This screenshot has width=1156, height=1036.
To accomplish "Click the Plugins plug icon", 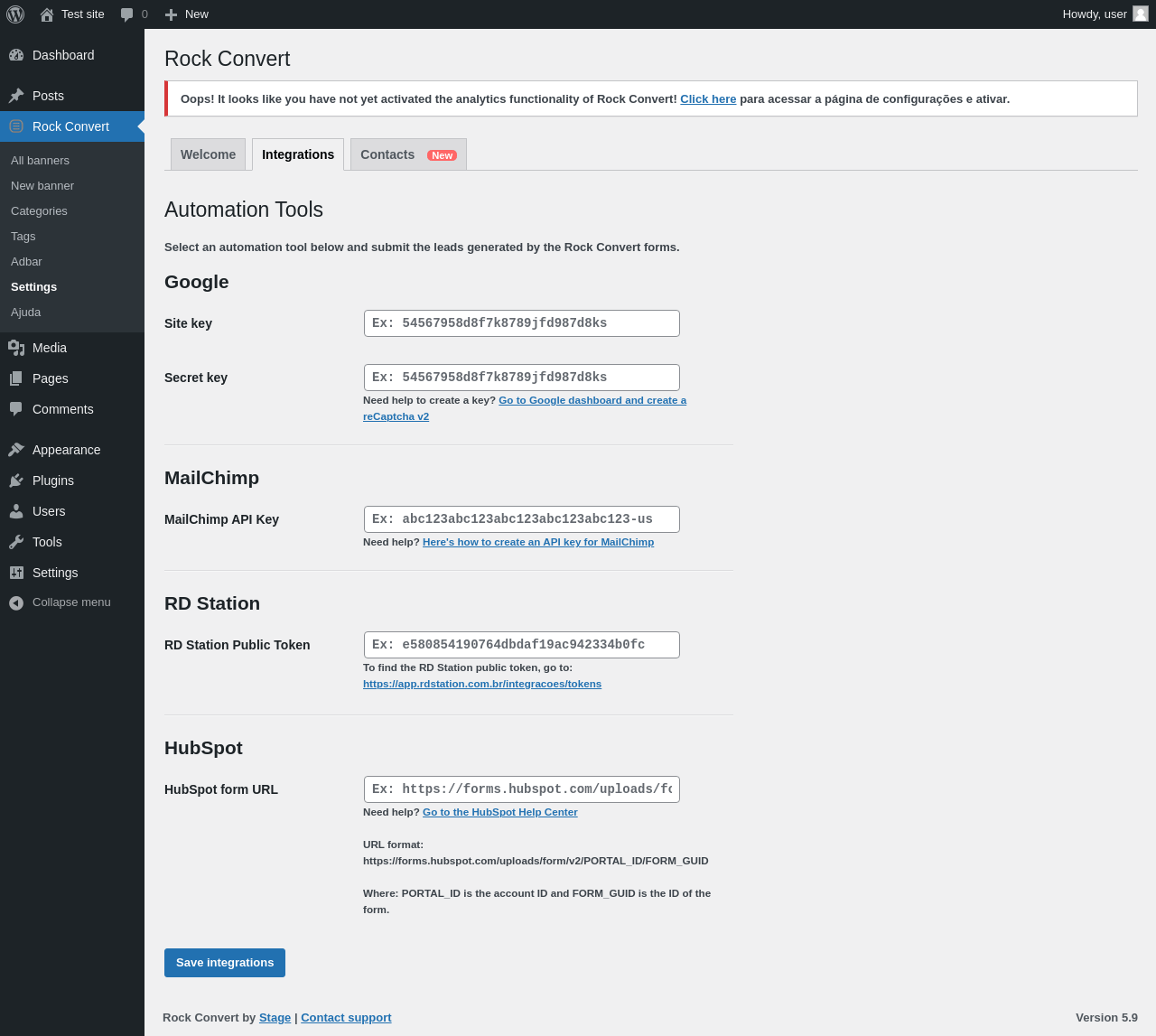I will click(16, 481).
